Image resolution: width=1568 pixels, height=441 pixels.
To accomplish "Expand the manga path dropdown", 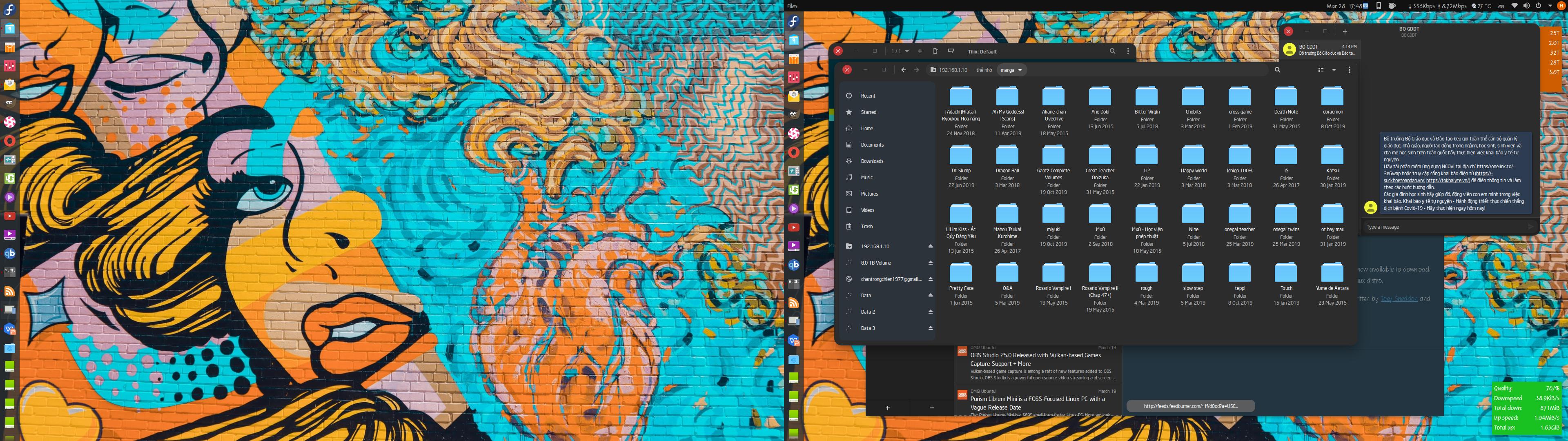I will tap(1012, 70).
